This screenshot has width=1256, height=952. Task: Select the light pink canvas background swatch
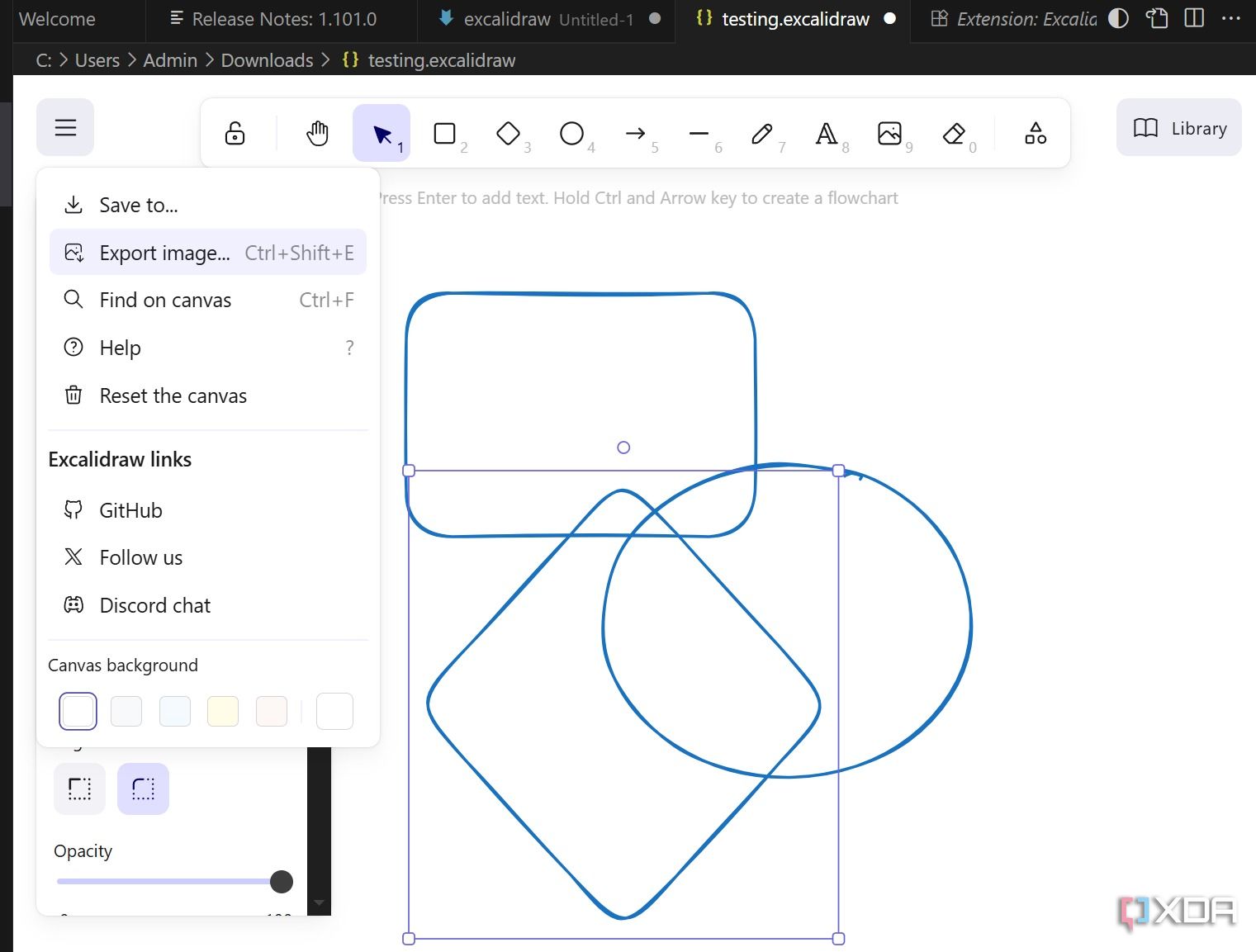272,711
